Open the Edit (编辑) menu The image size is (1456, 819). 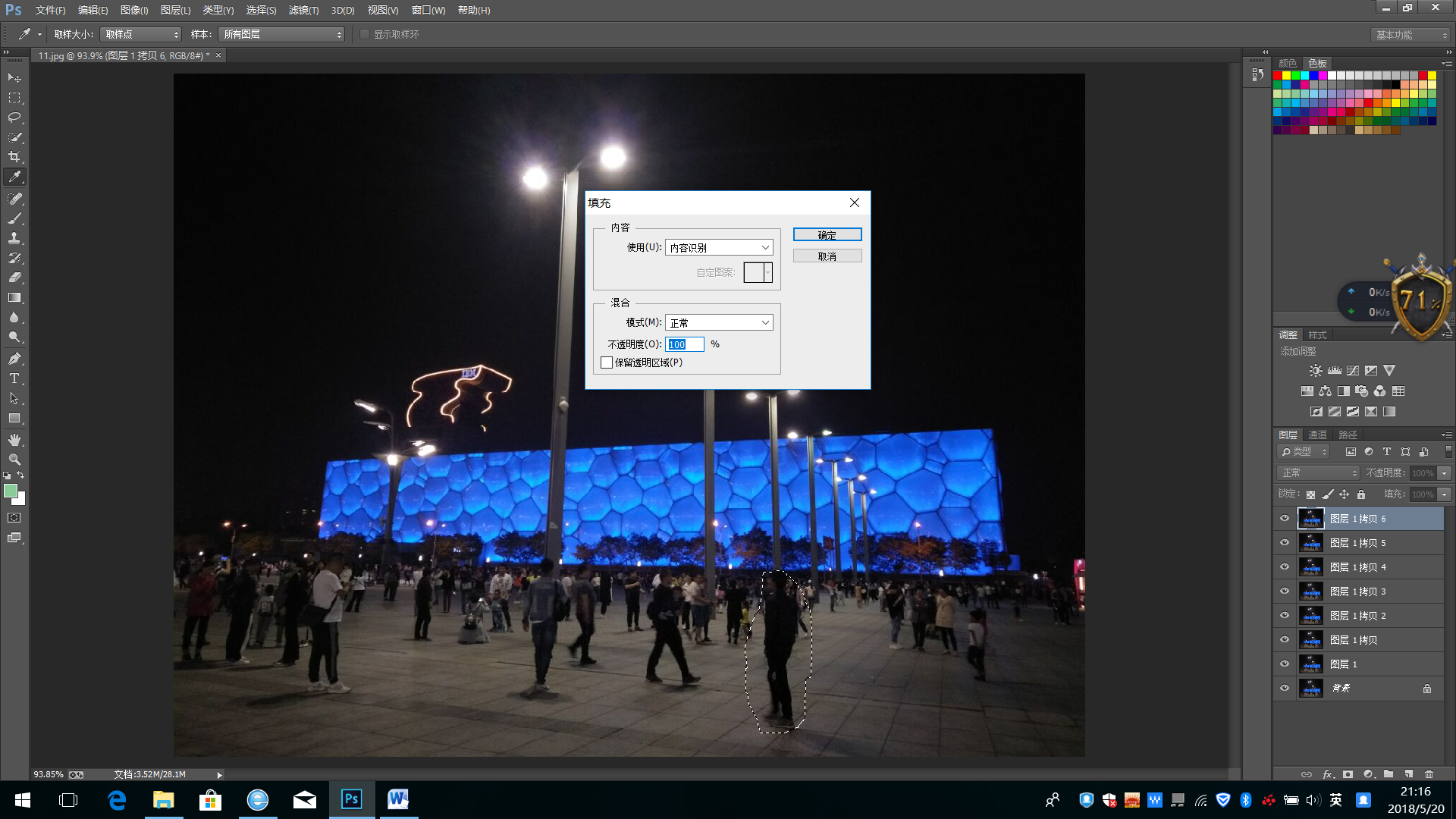tap(93, 11)
